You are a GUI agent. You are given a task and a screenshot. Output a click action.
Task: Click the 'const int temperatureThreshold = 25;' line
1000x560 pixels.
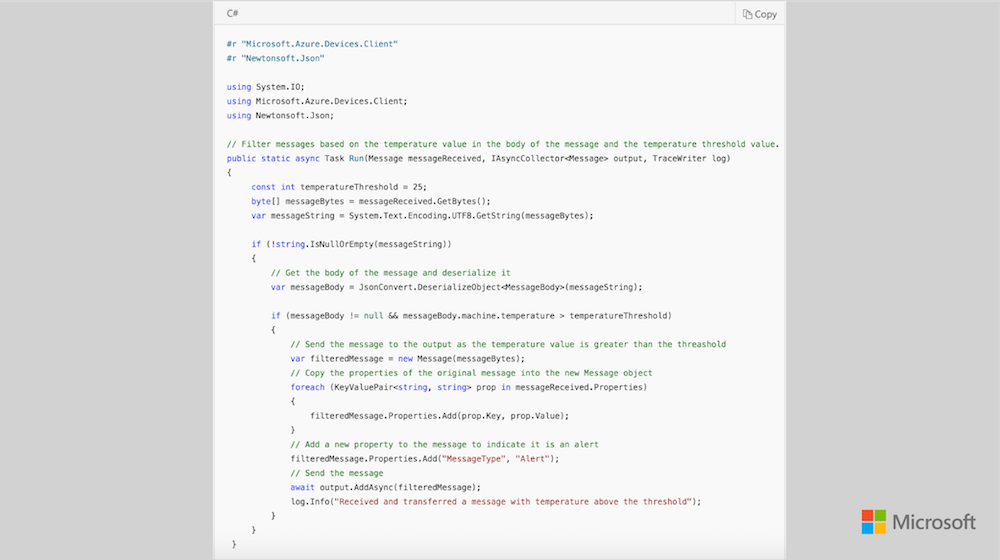[x=339, y=187]
